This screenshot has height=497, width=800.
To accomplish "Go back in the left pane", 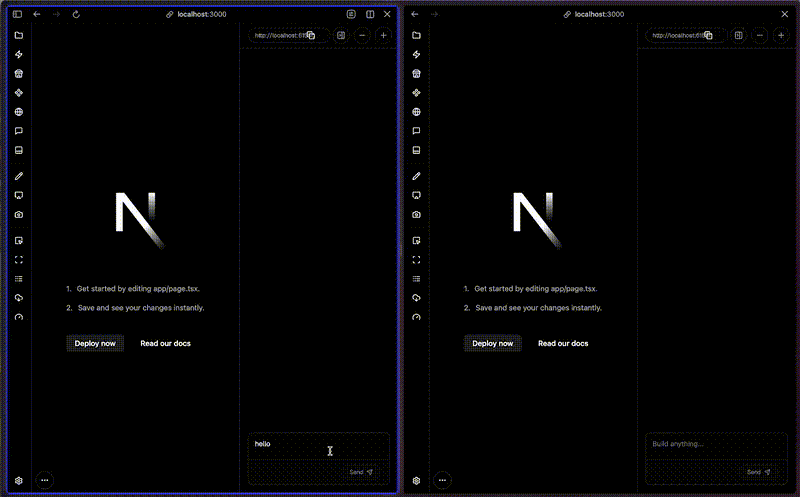I will [37, 14].
